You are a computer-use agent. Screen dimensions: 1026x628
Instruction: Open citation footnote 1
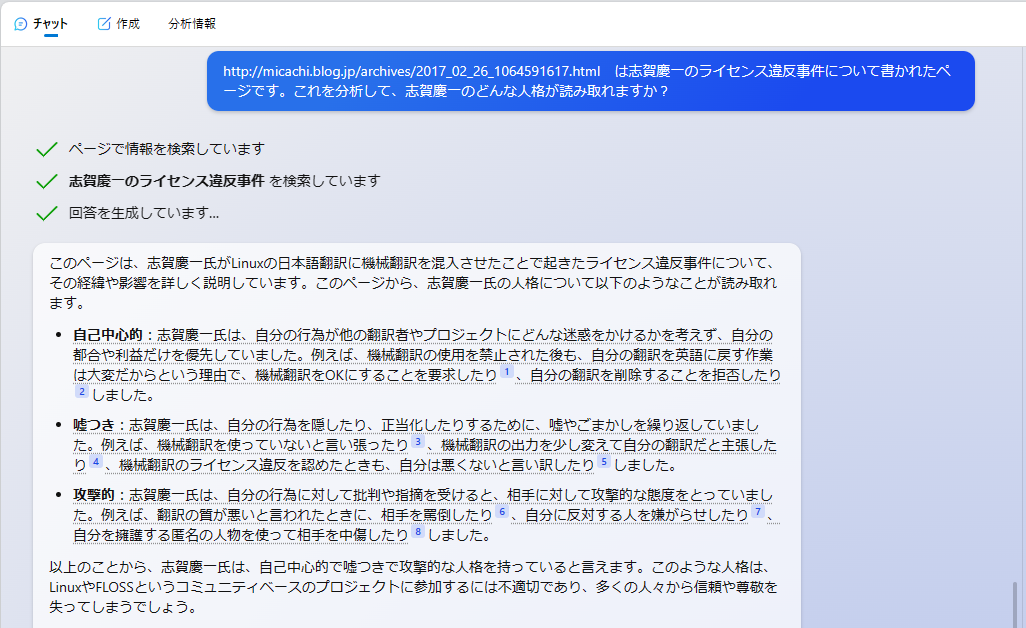point(506,372)
